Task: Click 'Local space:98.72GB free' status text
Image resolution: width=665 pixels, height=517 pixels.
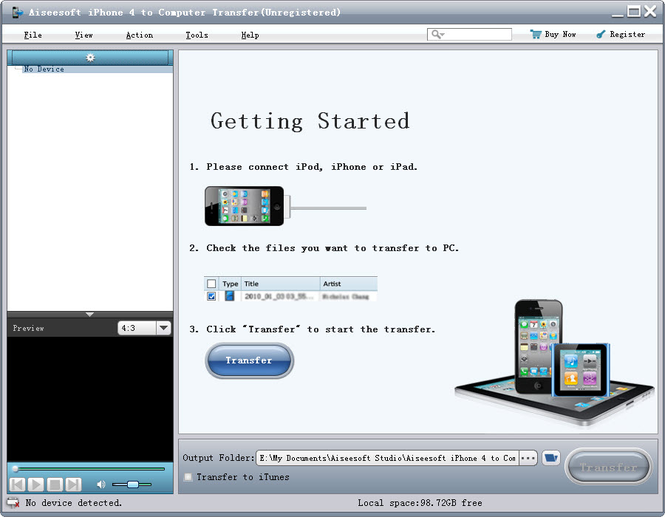Action: [x=420, y=503]
